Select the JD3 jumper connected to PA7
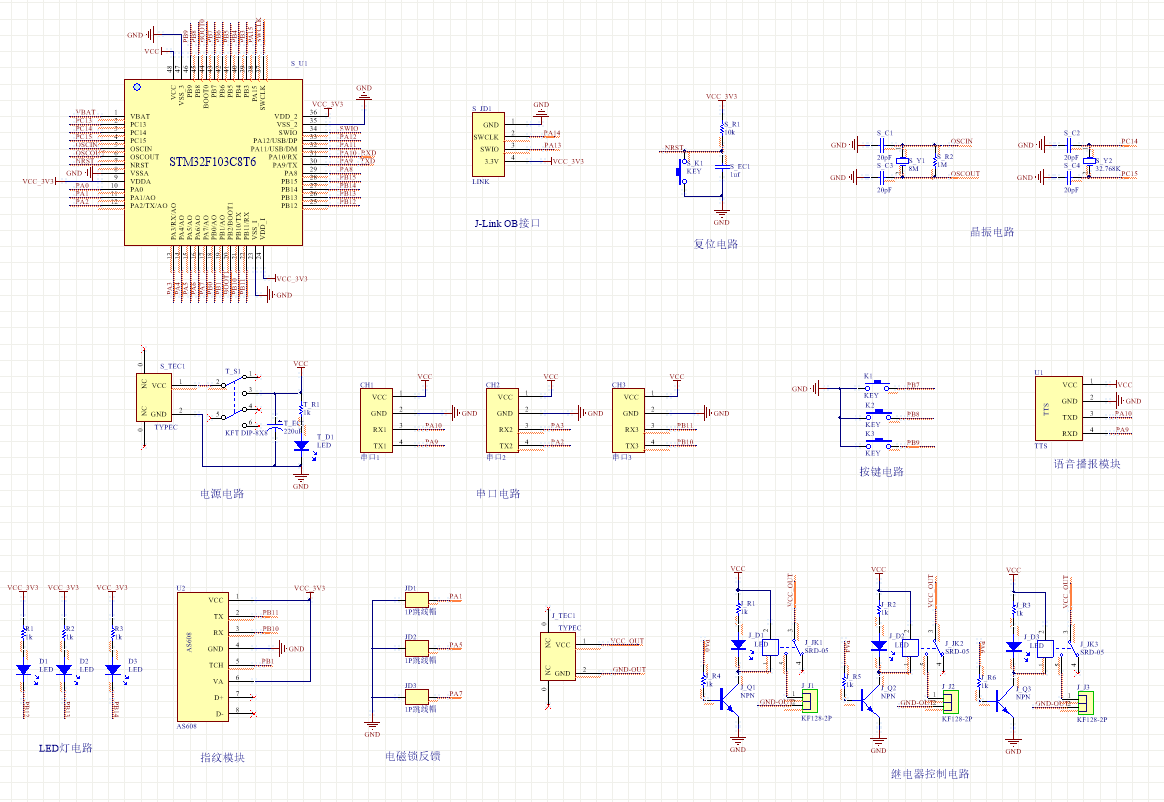The image size is (1164, 802). 416,697
